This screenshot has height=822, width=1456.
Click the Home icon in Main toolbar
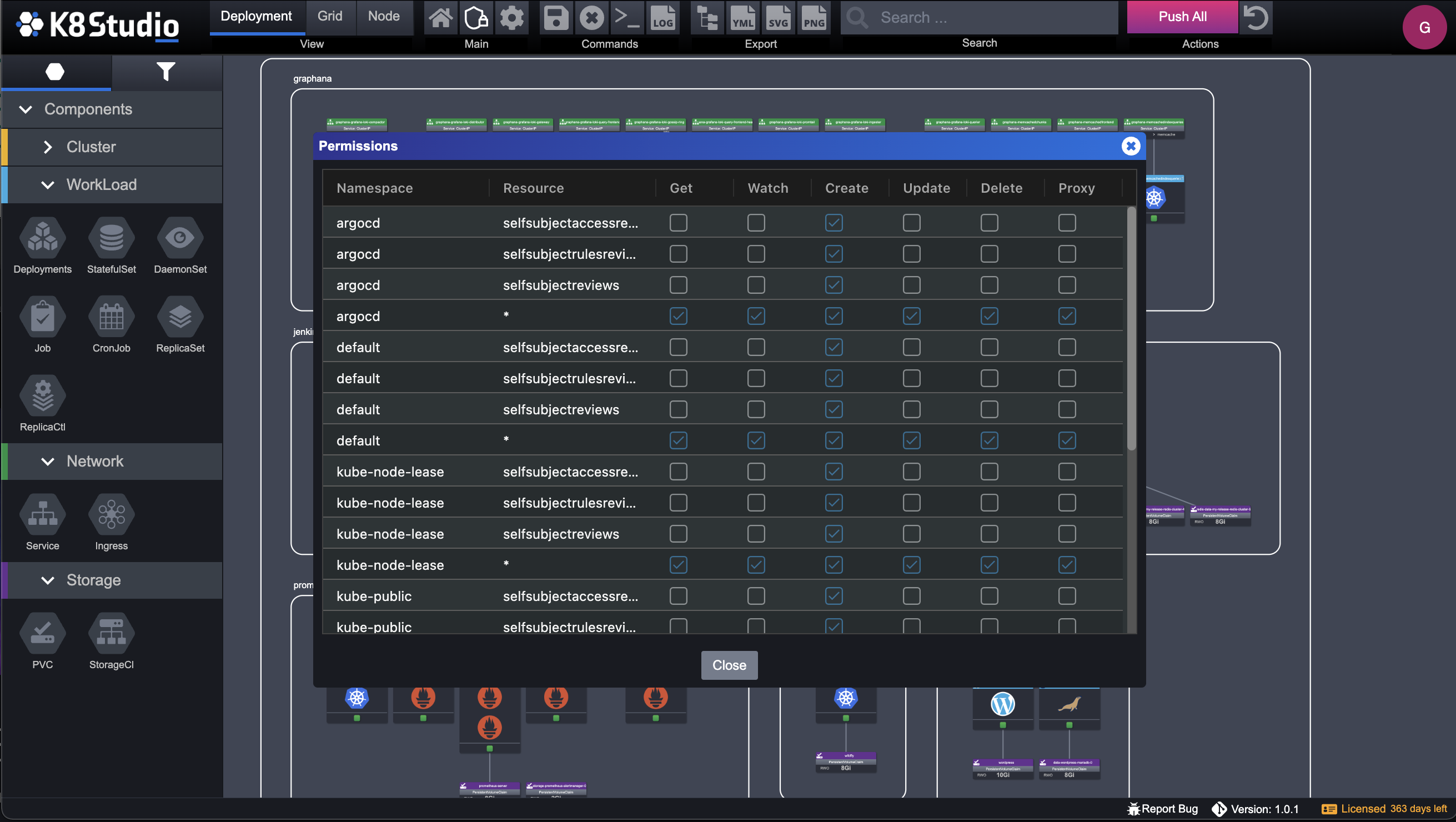(x=440, y=18)
